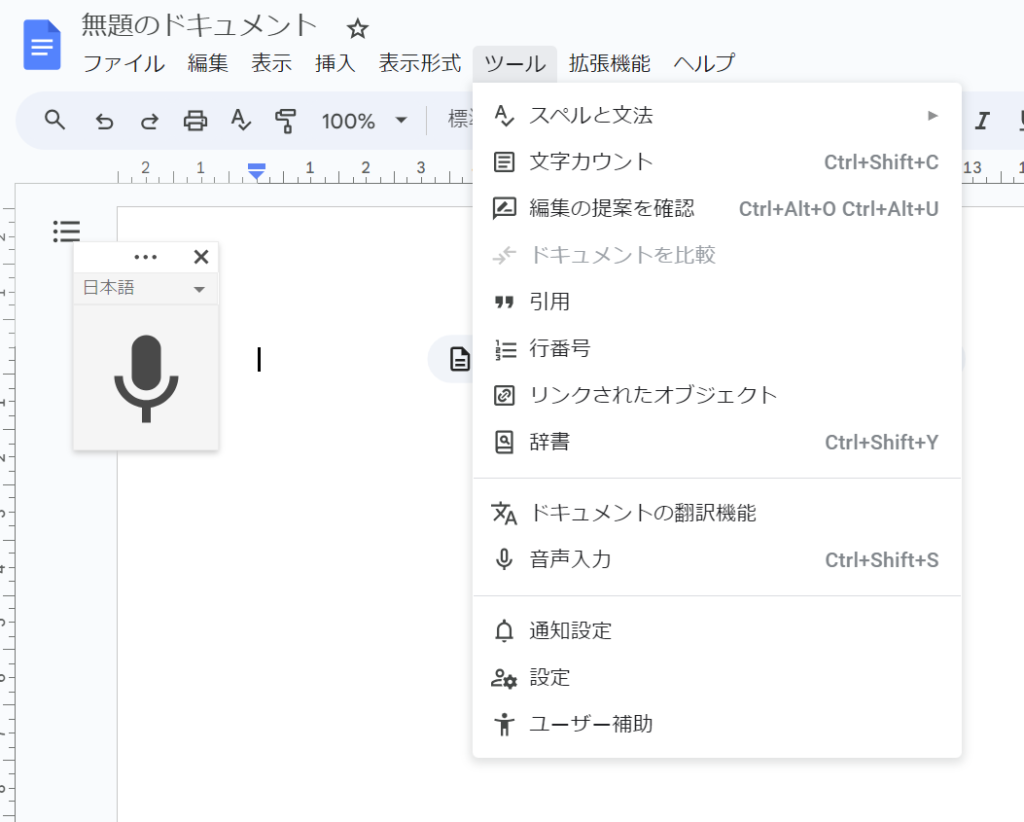Screen dimensions: 1024x822
Task: Redo the last action
Action: coord(150,121)
